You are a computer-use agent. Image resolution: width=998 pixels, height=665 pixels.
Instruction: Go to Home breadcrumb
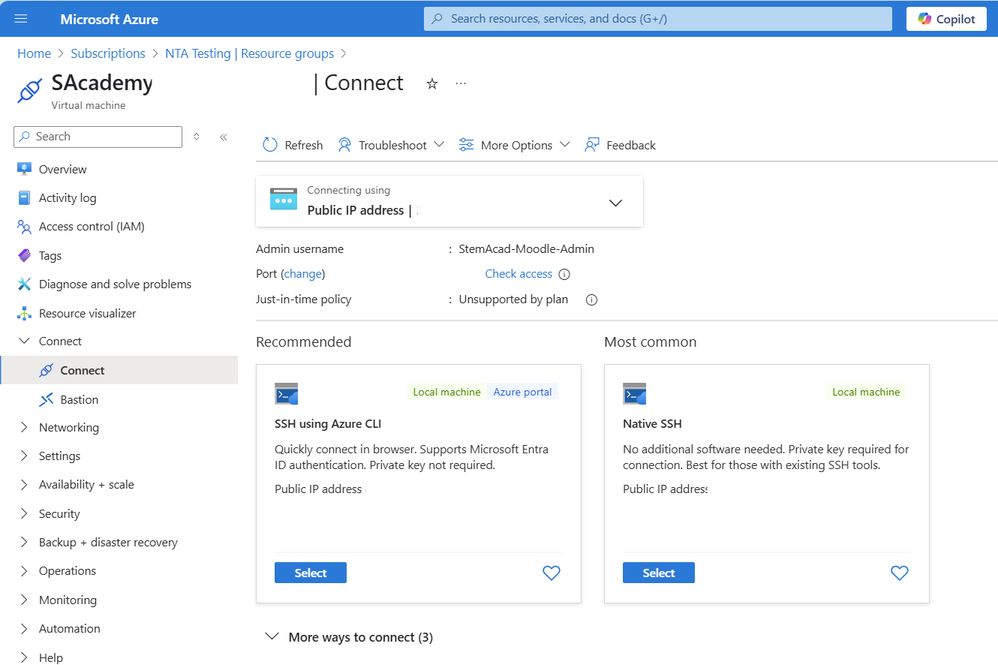(x=34, y=53)
